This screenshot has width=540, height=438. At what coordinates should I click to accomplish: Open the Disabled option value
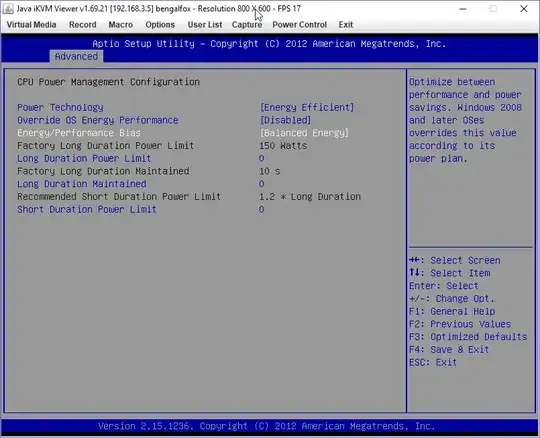coord(285,120)
